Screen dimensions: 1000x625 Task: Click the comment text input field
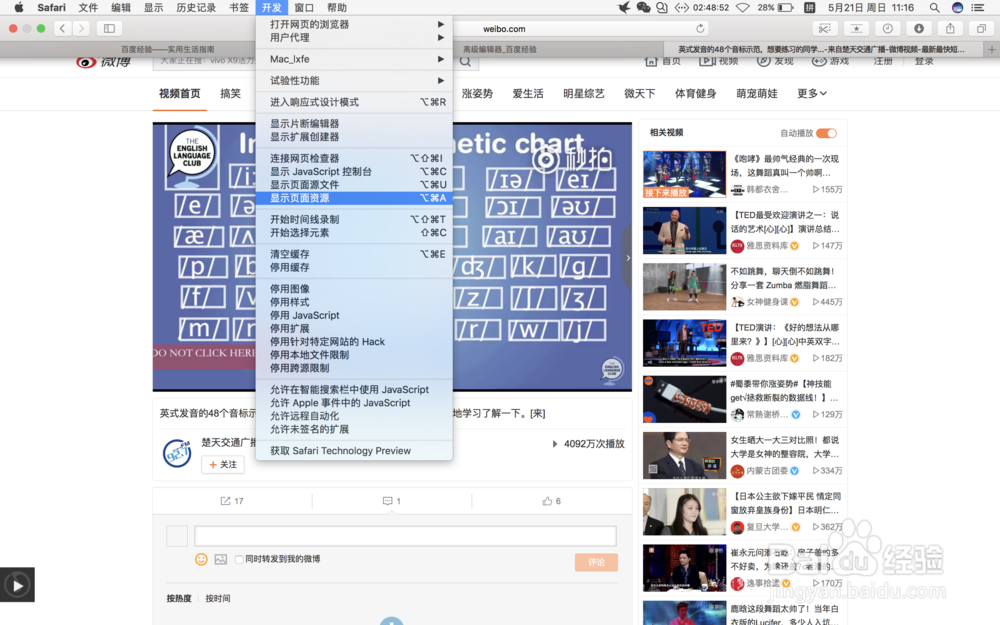click(406, 536)
